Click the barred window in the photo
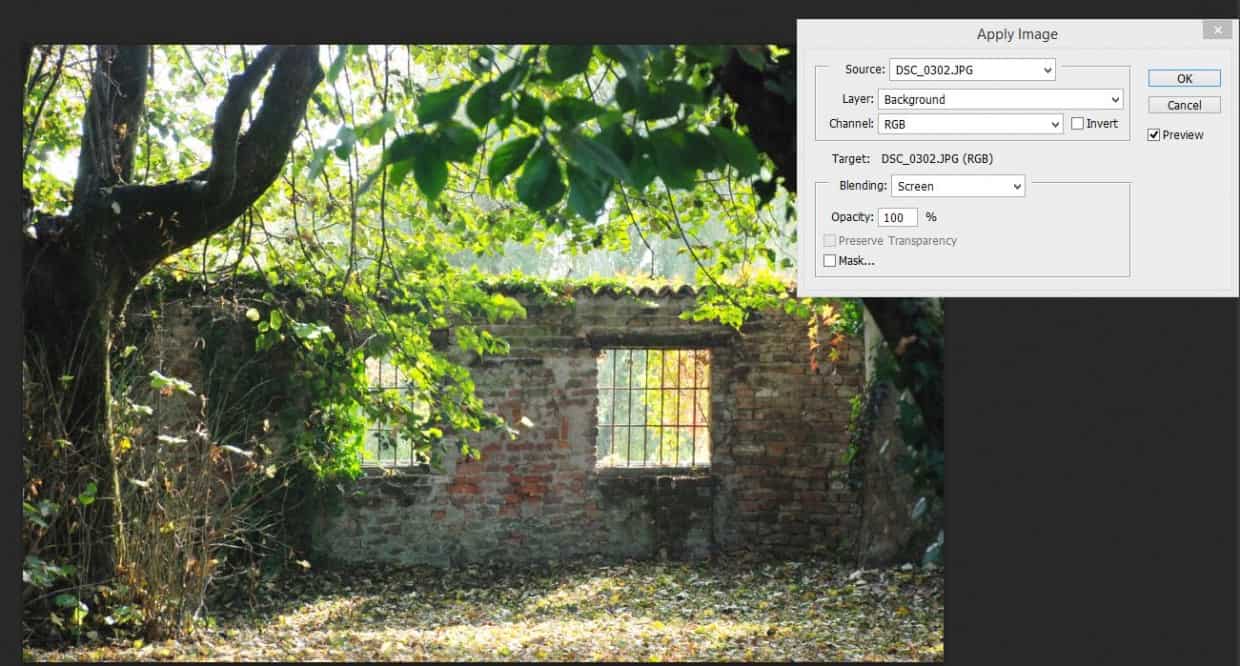1240x666 pixels. (x=653, y=407)
